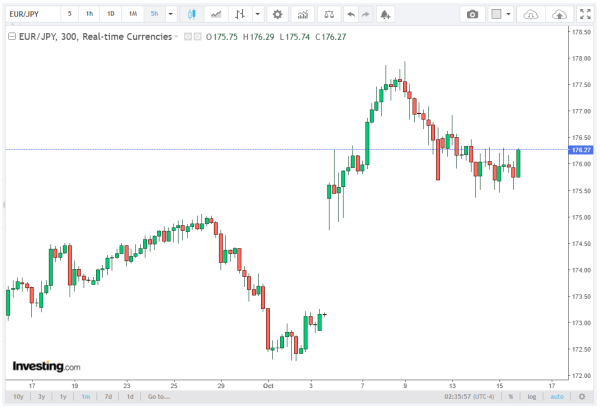Click the EUR/JPY symbol input field
Image resolution: width=600 pixels, height=410 pixels.
point(32,14)
